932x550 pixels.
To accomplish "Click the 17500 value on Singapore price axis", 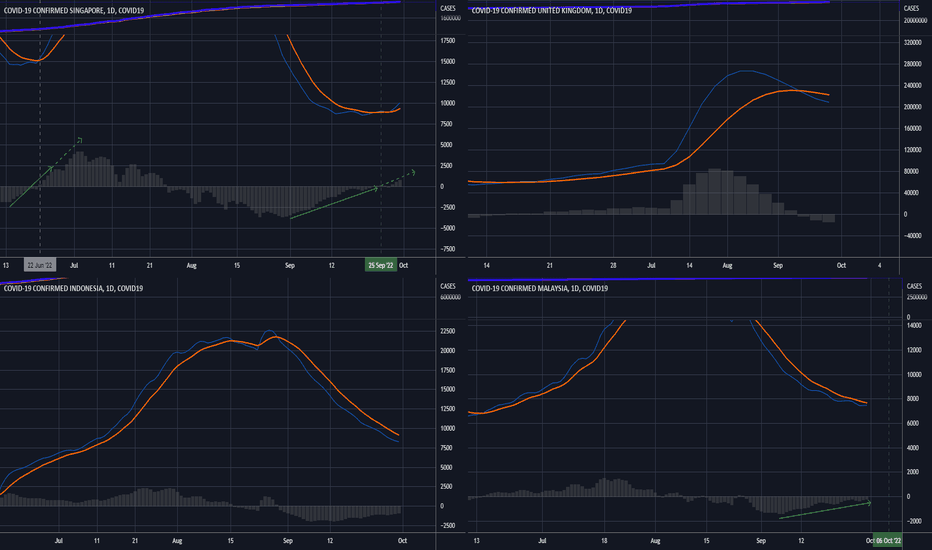I will pyautogui.click(x=448, y=41).
